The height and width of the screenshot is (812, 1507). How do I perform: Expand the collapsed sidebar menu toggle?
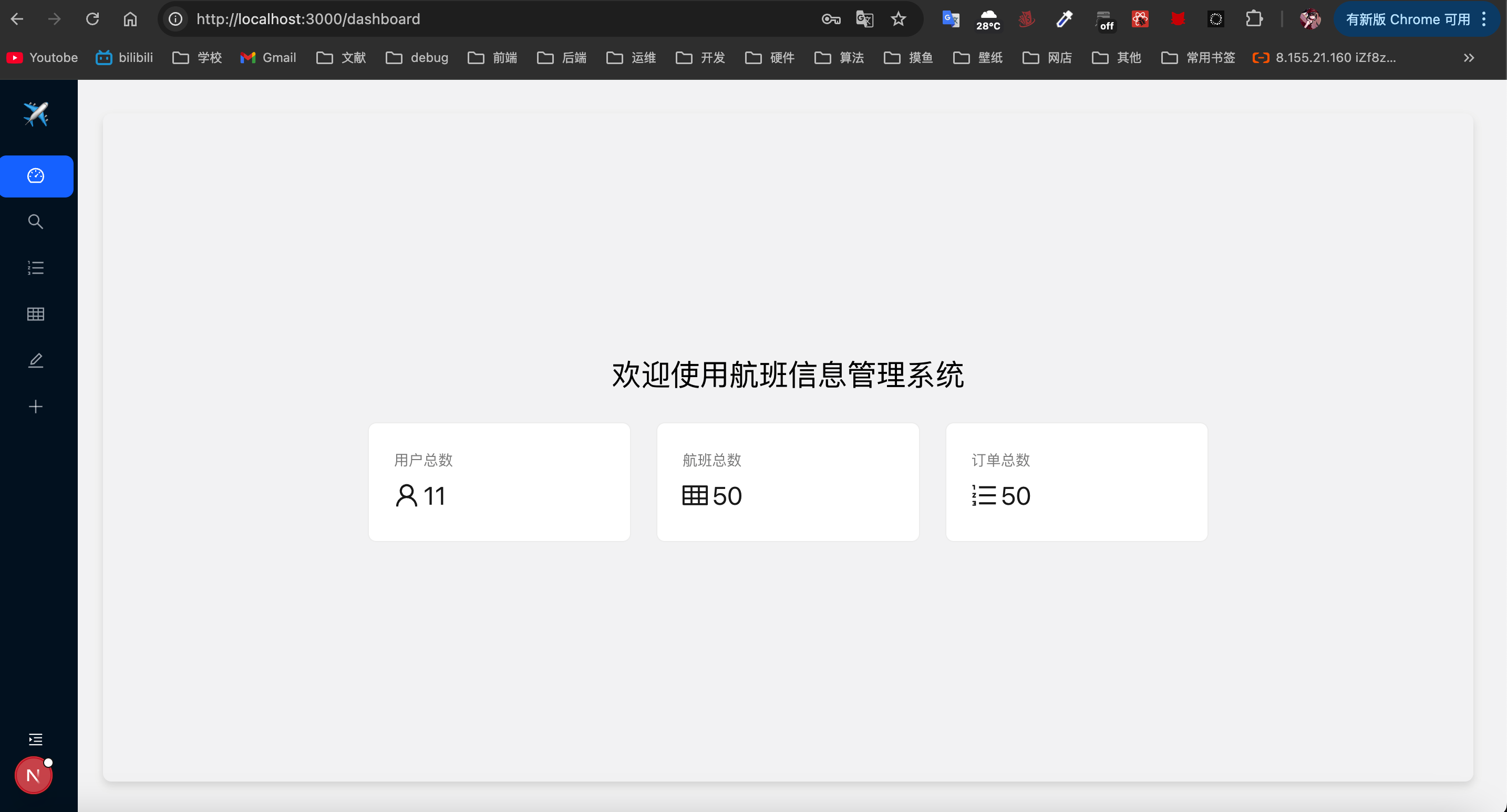pyautogui.click(x=36, y=740)
